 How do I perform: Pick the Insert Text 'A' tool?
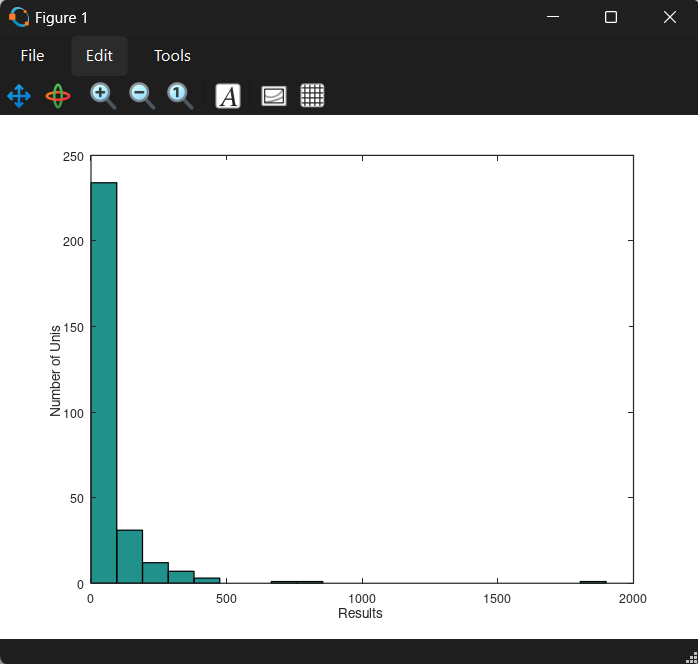click(x=228, y=96)
